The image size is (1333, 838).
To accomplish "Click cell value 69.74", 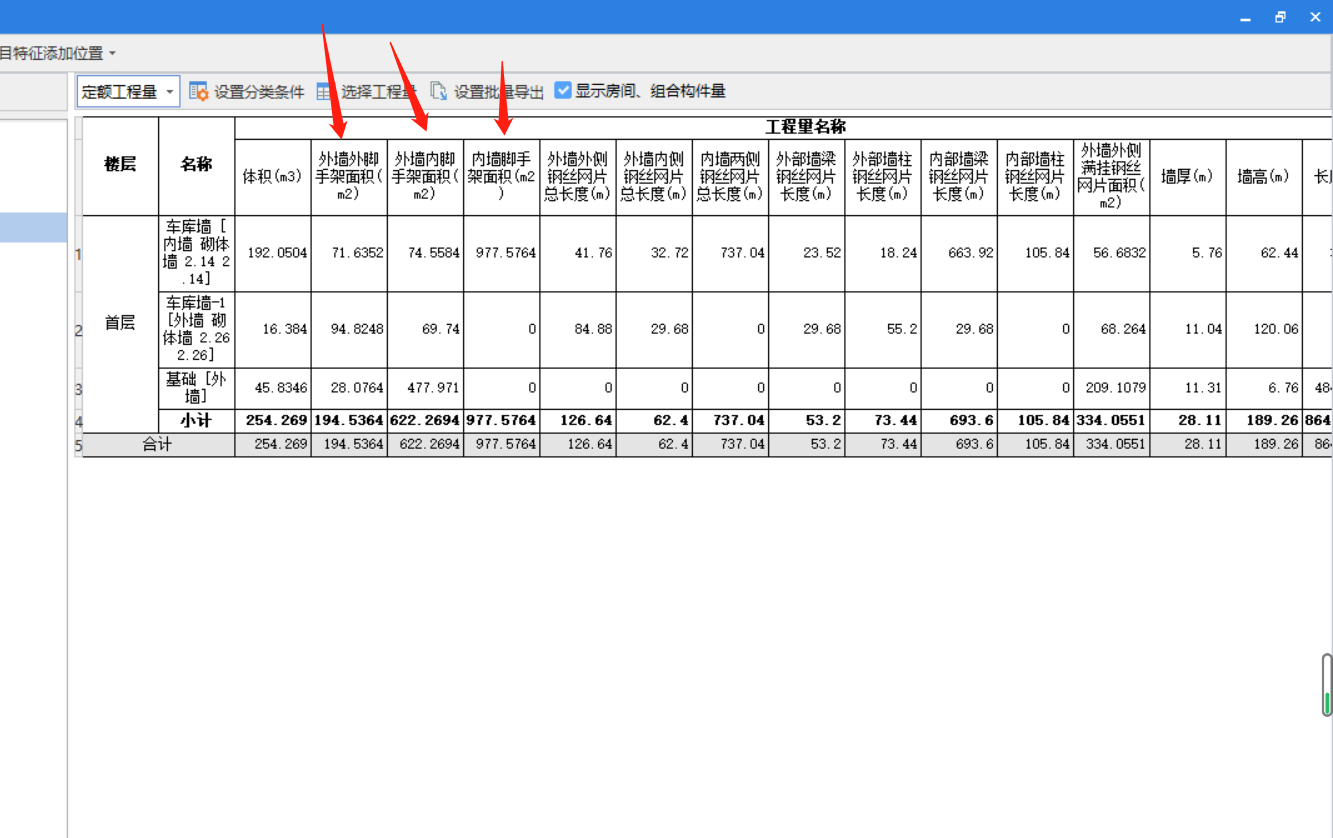I will pos(440,329).
